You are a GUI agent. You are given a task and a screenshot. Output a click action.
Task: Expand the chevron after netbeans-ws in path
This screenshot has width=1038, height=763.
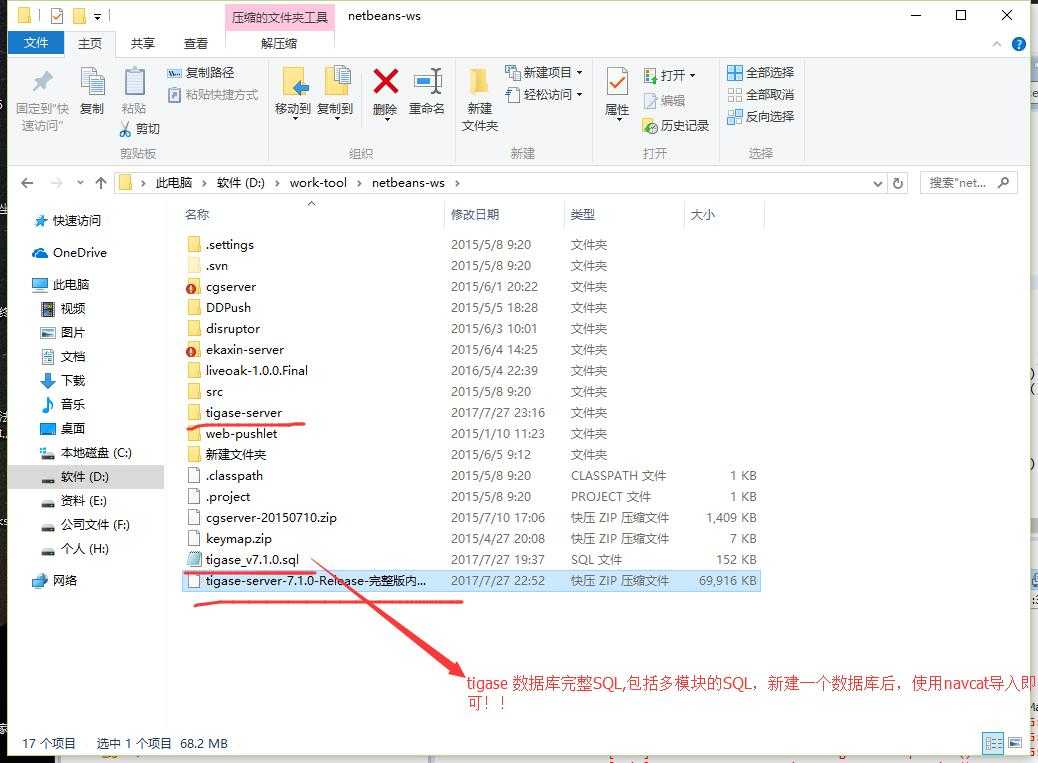(x=457, y=183)
